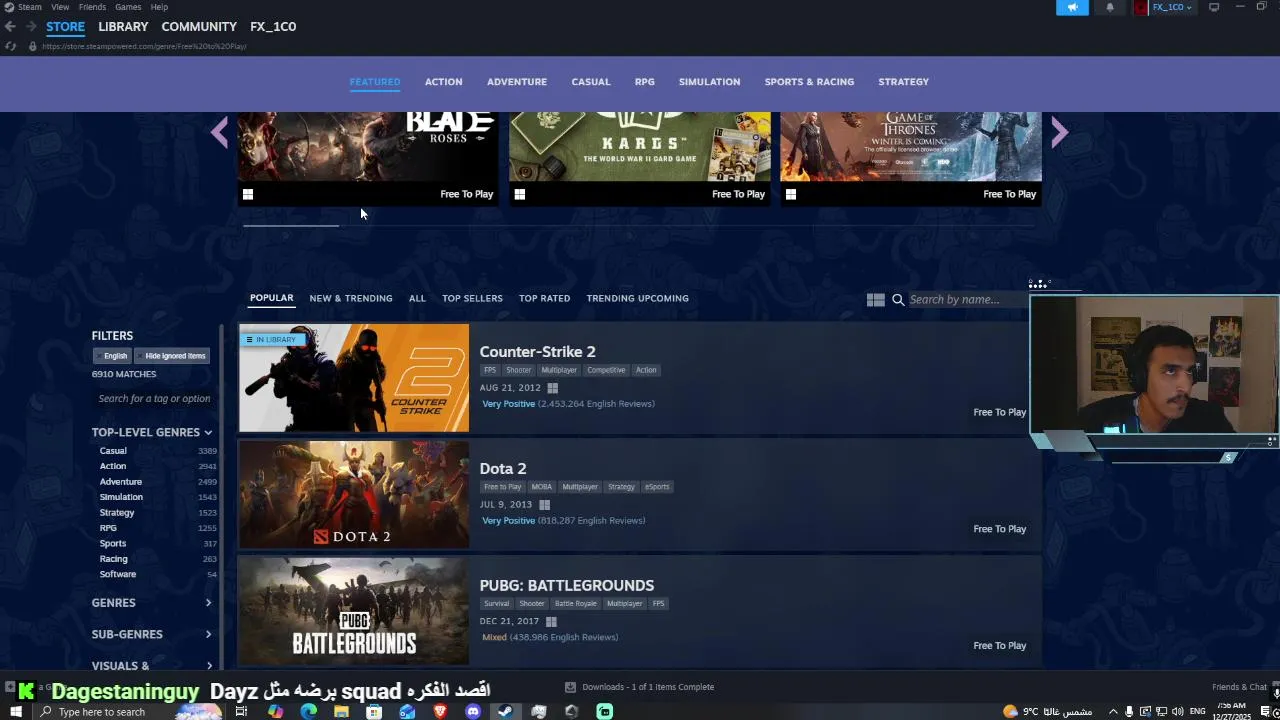Switch to Trending Upcoming tab
Screen dimensions: 1280x720
[x=637, y=298]
